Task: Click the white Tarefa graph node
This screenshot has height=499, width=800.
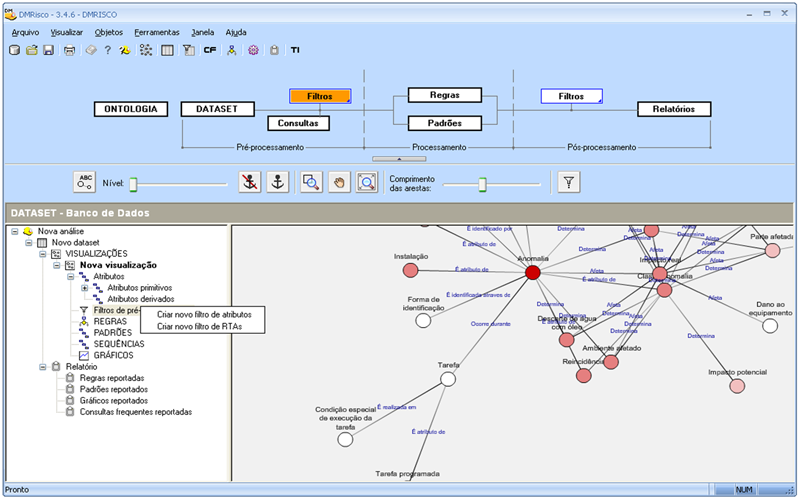Action: 448,379
